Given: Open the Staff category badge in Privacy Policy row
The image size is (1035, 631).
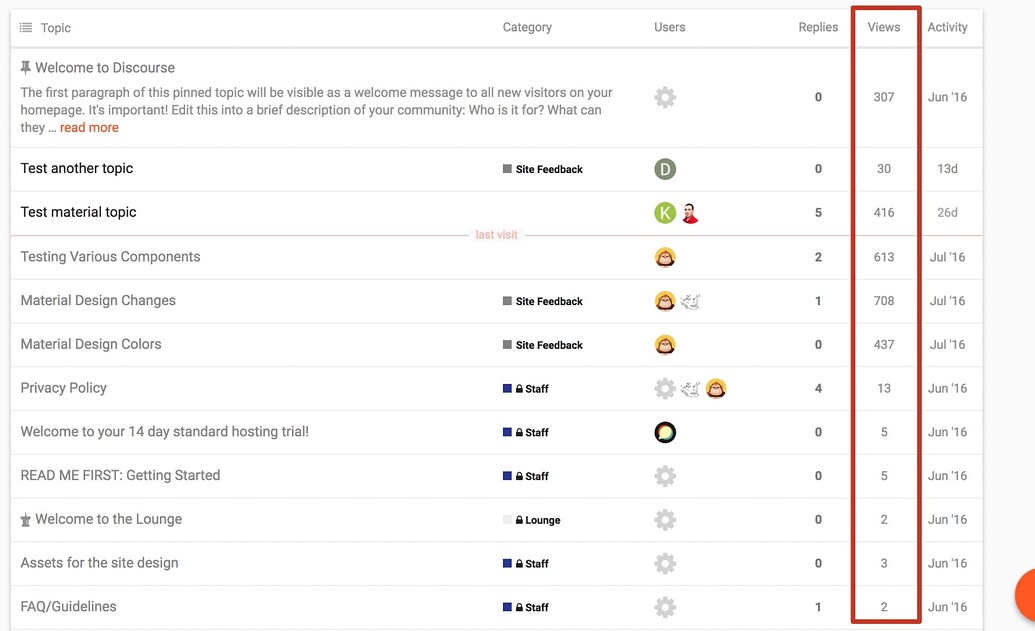Looking at the screenshot, I should click(536, 389).
